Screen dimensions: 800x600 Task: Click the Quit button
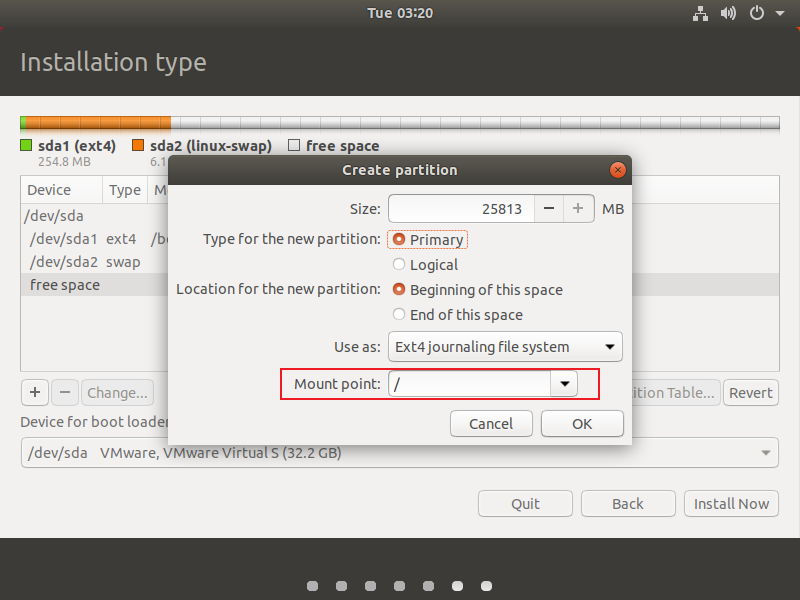(526, 504)
